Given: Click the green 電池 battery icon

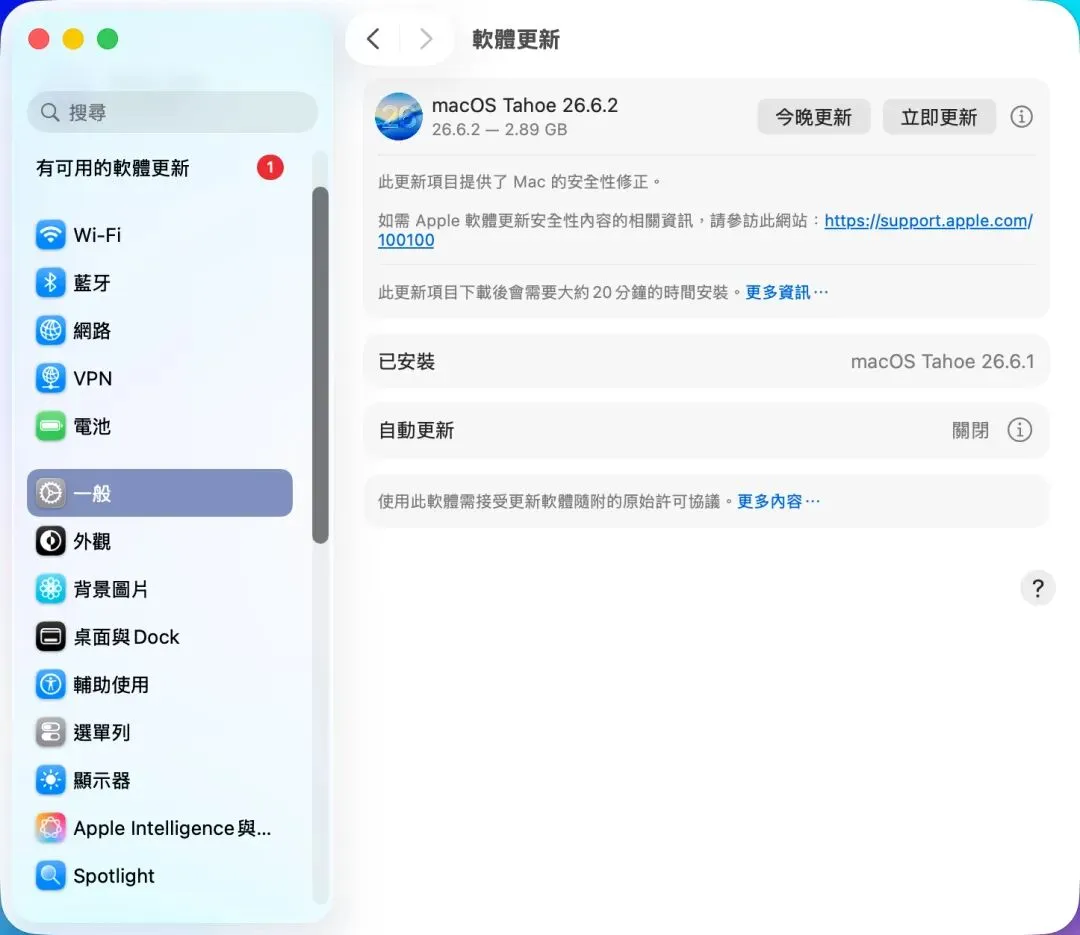Looking at the screenshot, I should point(50,427).
